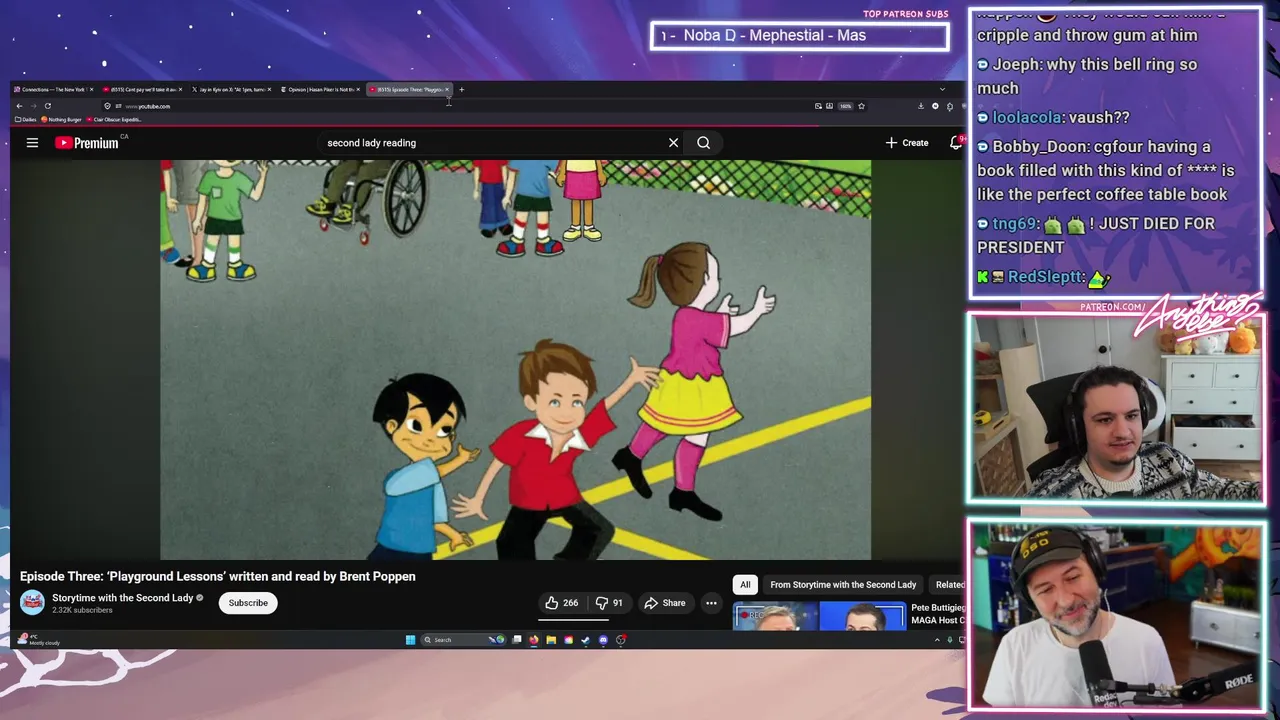Image resolution: width=1280 pixels, height=720 pixels.
Task: Open the channel avatar of Storytime
Action: click(32, 602)
